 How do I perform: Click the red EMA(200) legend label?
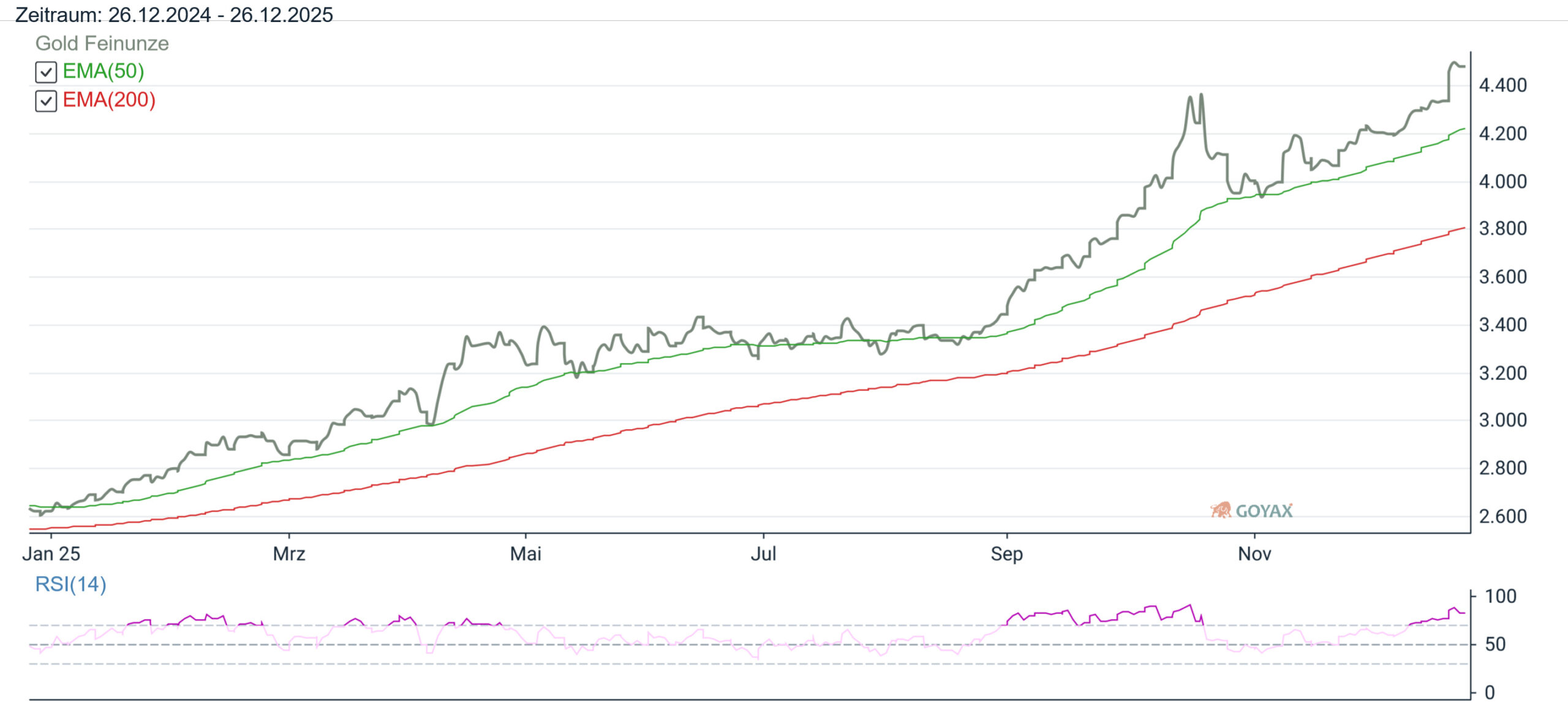tap(109, 100)
